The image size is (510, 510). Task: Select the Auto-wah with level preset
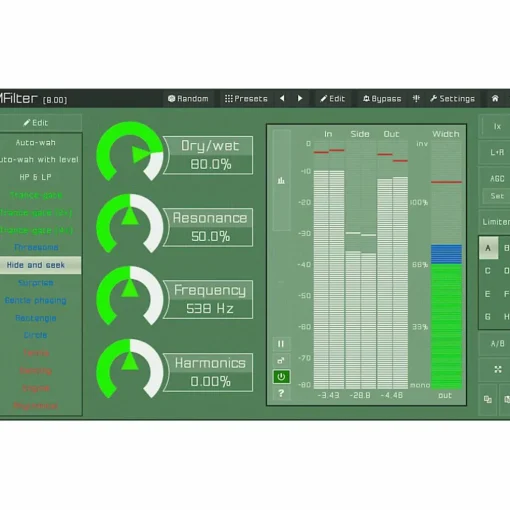(39, 160)
